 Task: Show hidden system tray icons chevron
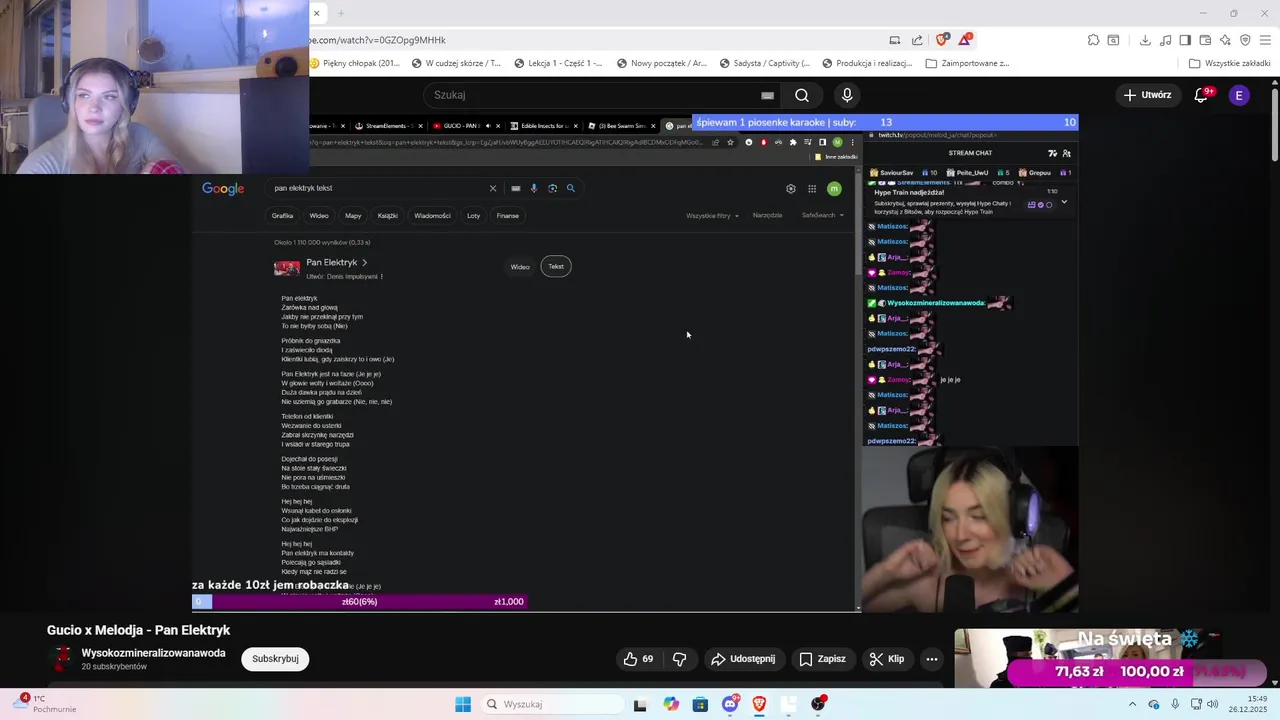pyautogui.click(x=1132, y=704)
